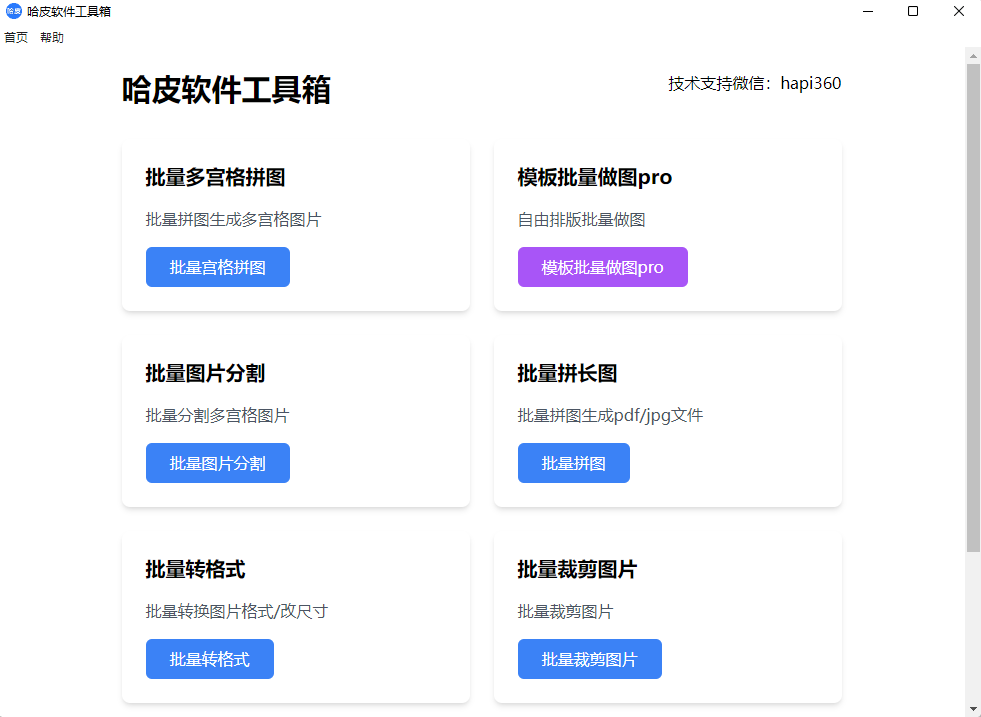
Task: Open the 首页 menu
Action: click(16, 38)
